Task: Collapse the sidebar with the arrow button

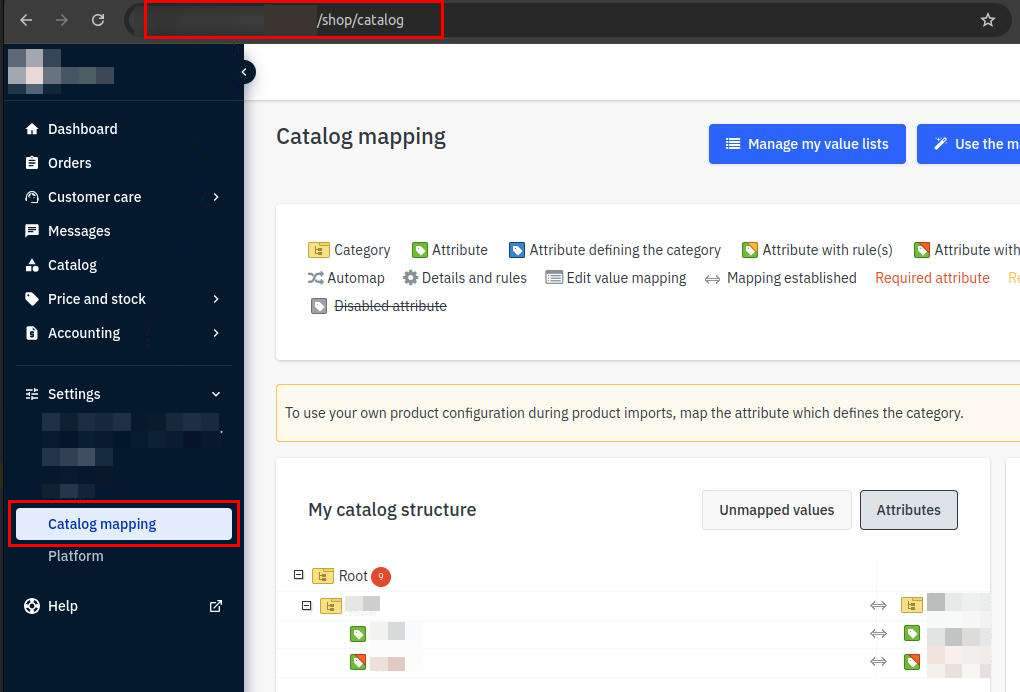Action: point(244,72)
